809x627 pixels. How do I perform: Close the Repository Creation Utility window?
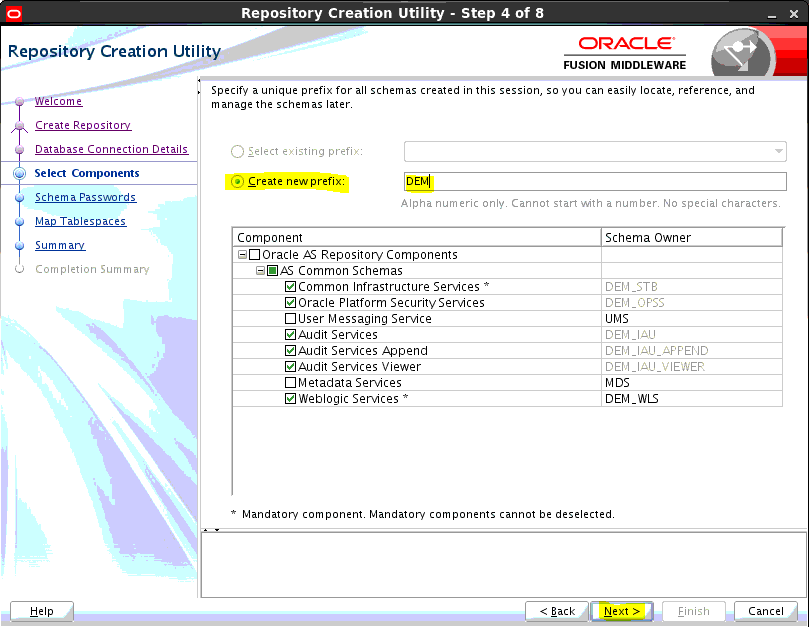(794, 14)
